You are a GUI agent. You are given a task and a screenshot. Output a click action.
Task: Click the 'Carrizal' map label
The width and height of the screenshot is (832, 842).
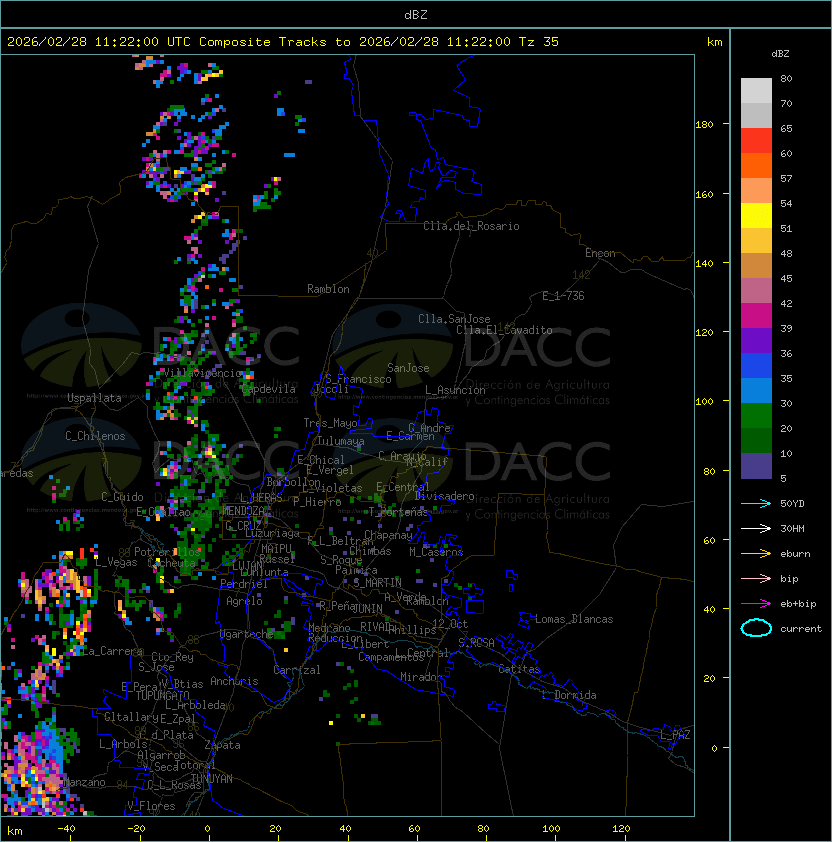(x=297, y=670)
